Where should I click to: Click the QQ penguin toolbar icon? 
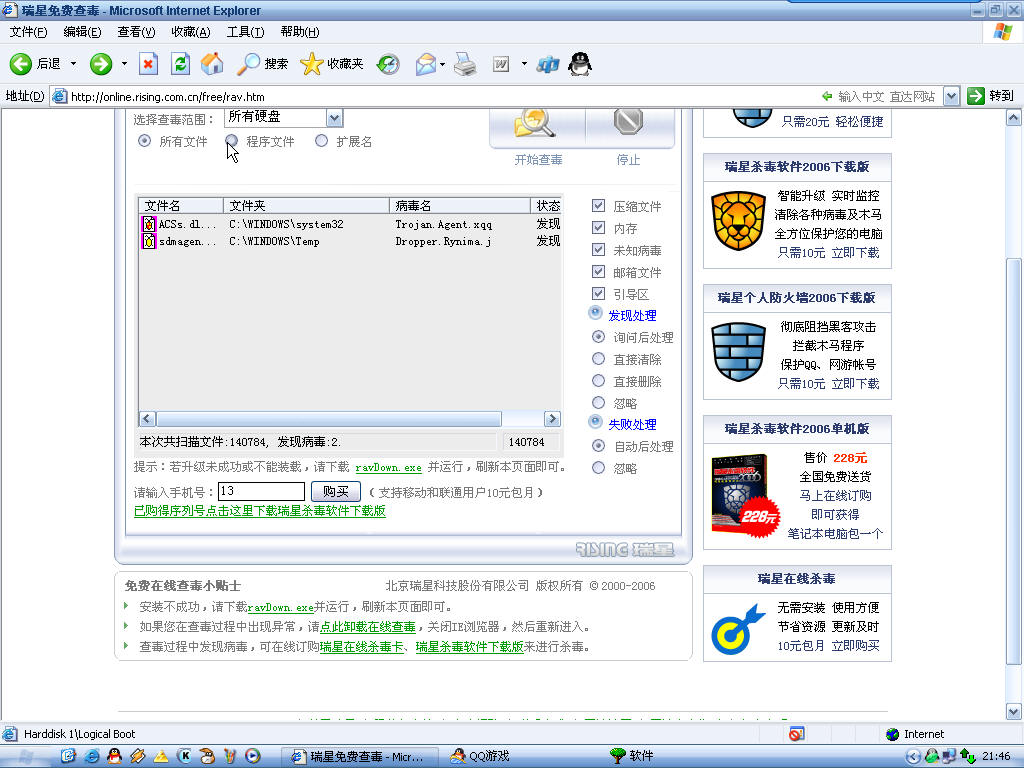click(x=580, y=63)
